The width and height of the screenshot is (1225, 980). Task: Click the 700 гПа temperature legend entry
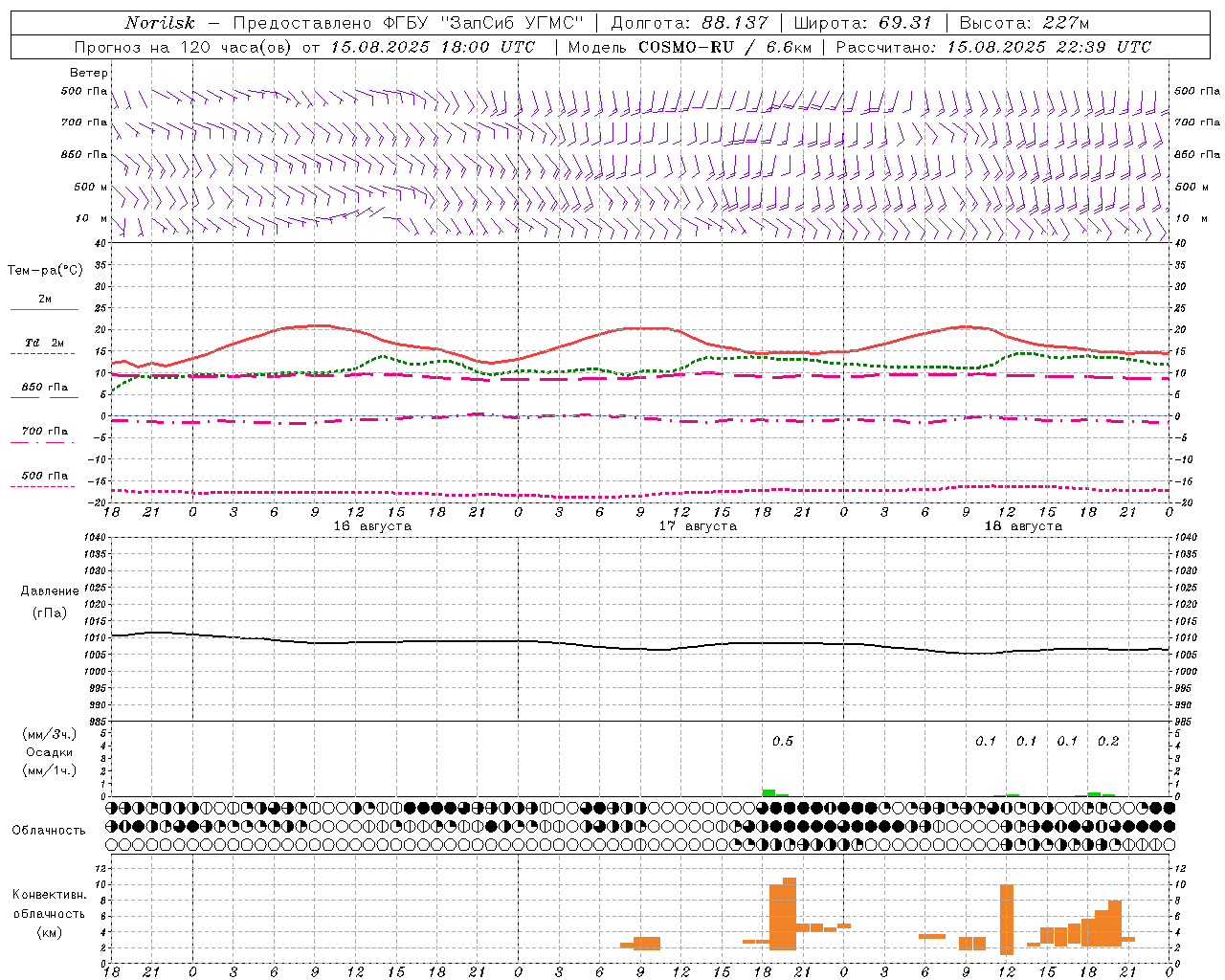pos(45,432)
